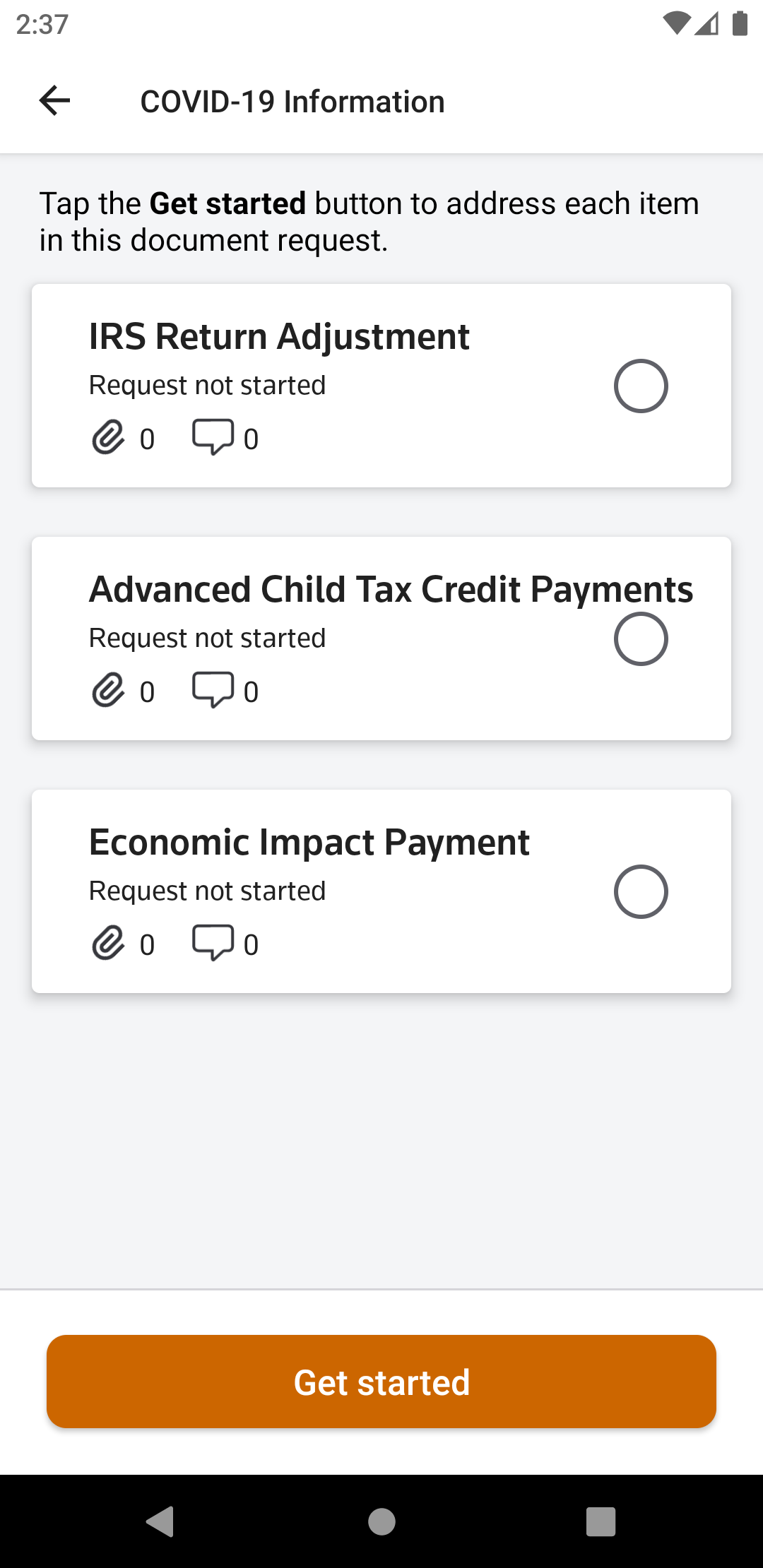Go back using the top-left arrow
The image size is (763, 1568).
point(54,101)
